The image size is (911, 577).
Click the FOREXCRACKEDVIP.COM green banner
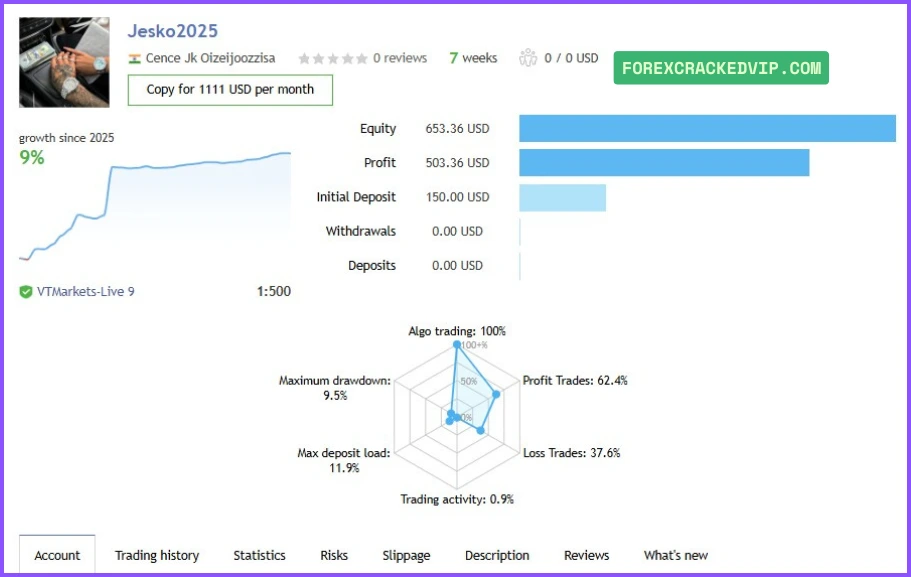click(721, 68)
